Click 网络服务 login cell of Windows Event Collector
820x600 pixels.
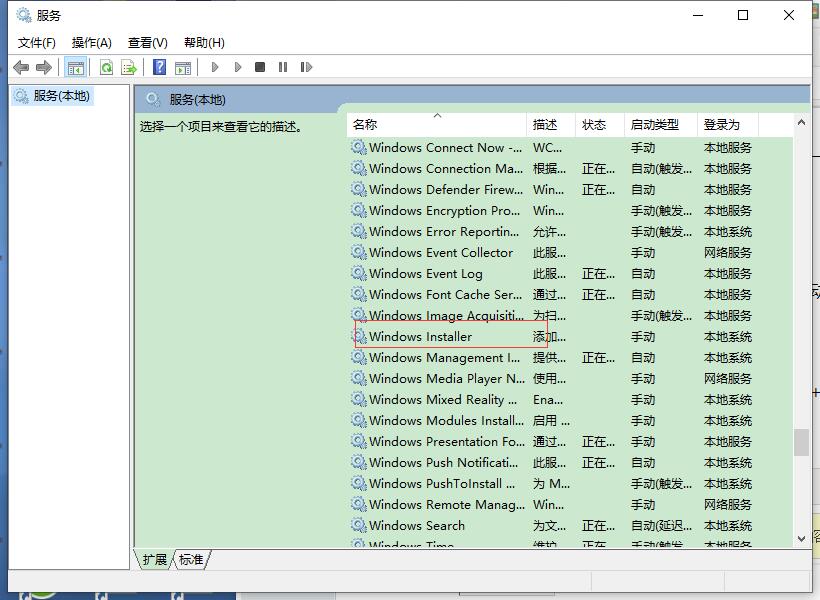727,253
